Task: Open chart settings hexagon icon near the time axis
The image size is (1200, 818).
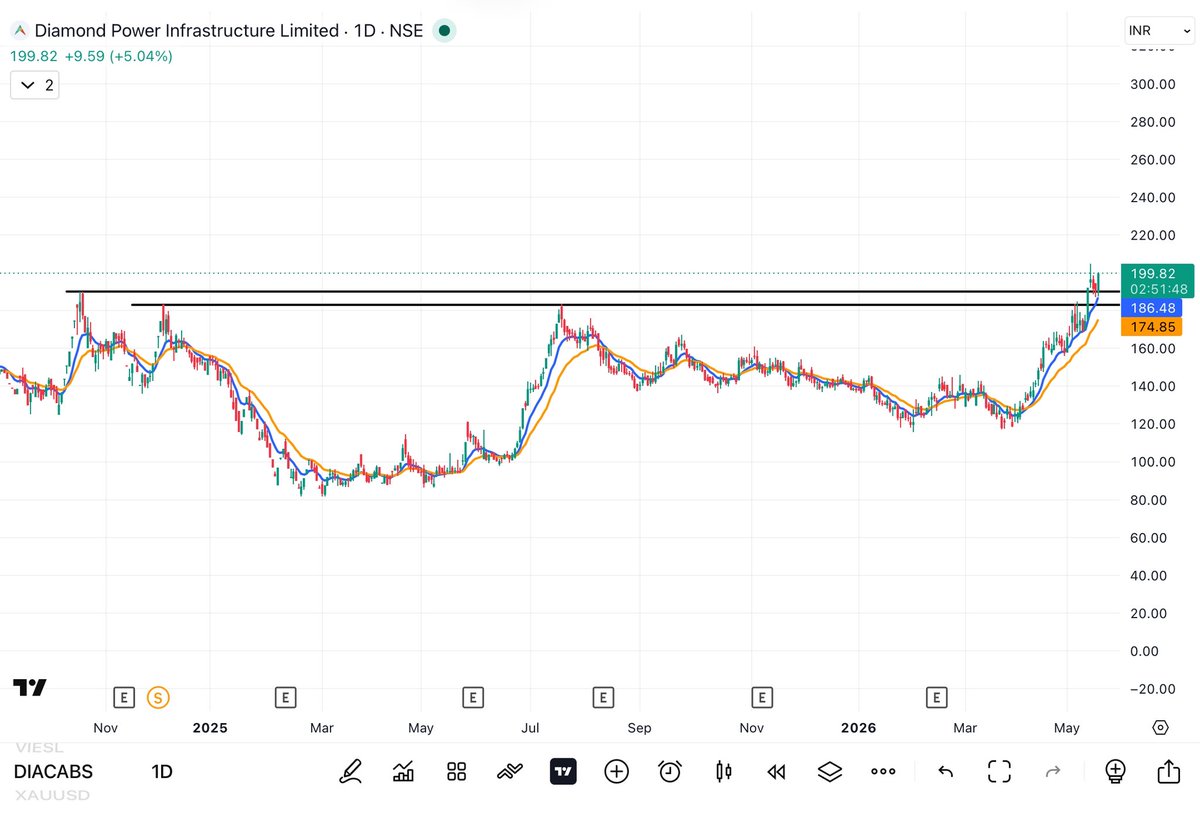Action: [x=1160, y=727]
